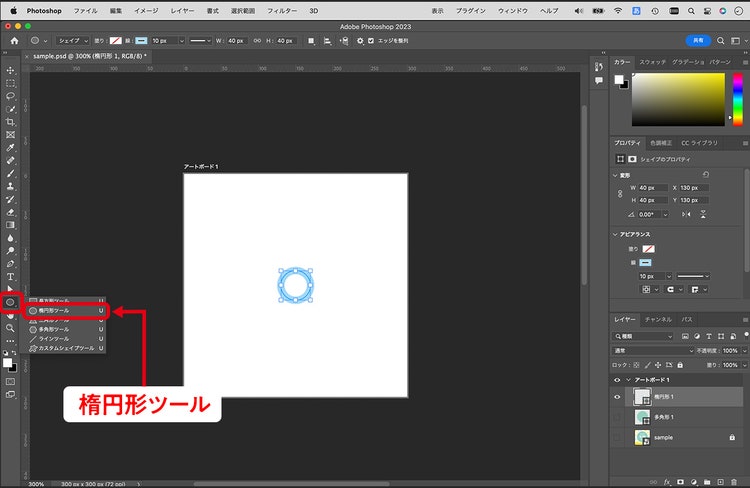The height and width of the screenshot is (488, 750).
Task: Open the gear settings in options bar
Action: (360, 41)
